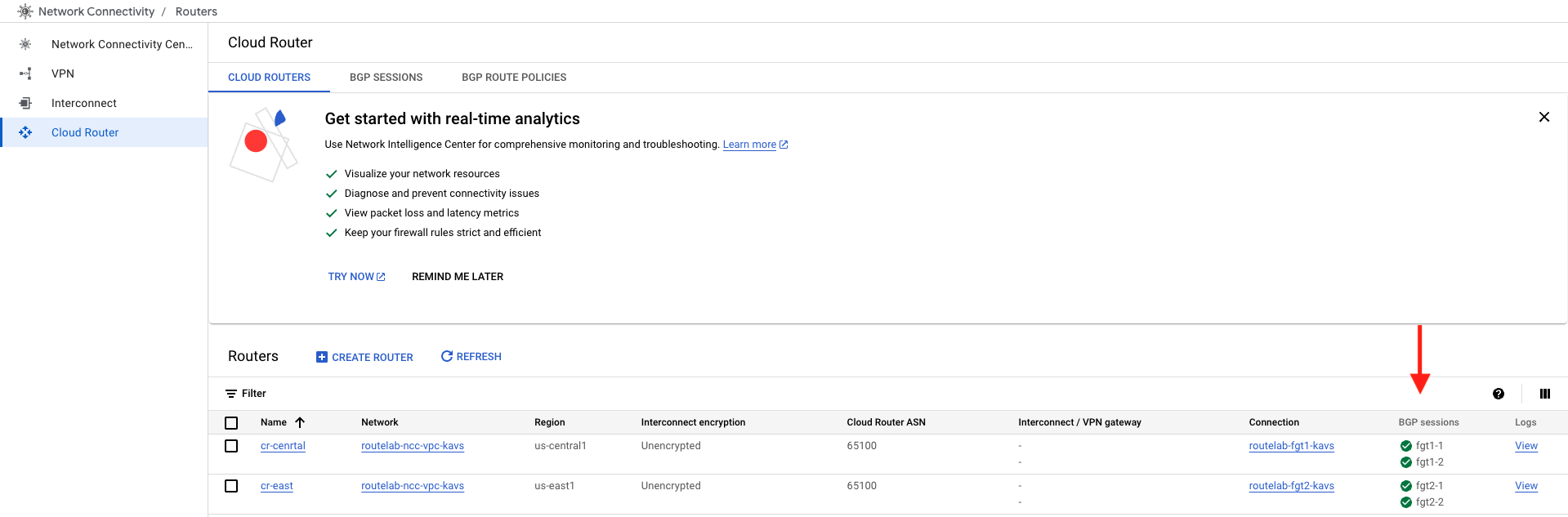
Task: Switch to the BGP Route Policies tab
Action: coord(514,78)
